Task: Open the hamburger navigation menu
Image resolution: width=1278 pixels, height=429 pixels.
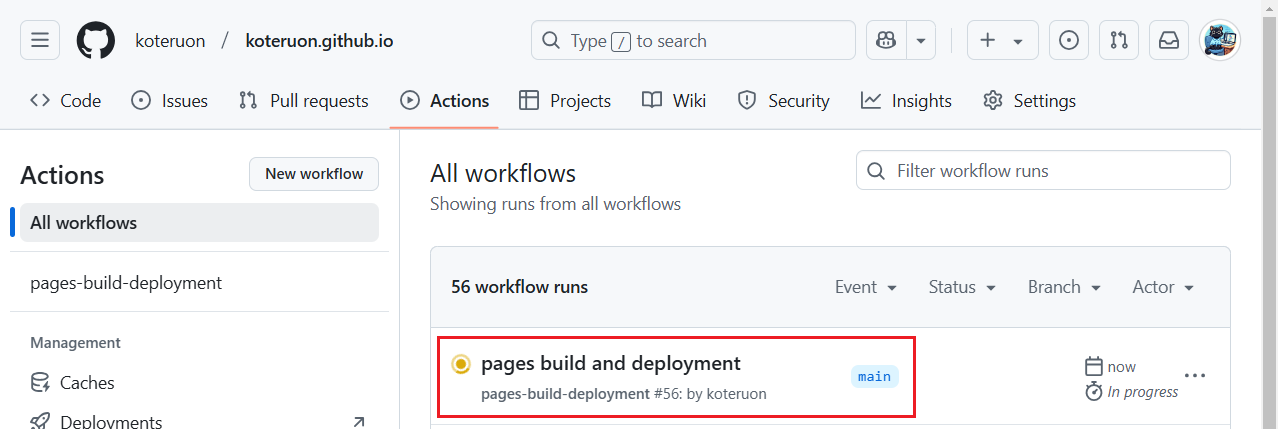Action: point(40,40)
